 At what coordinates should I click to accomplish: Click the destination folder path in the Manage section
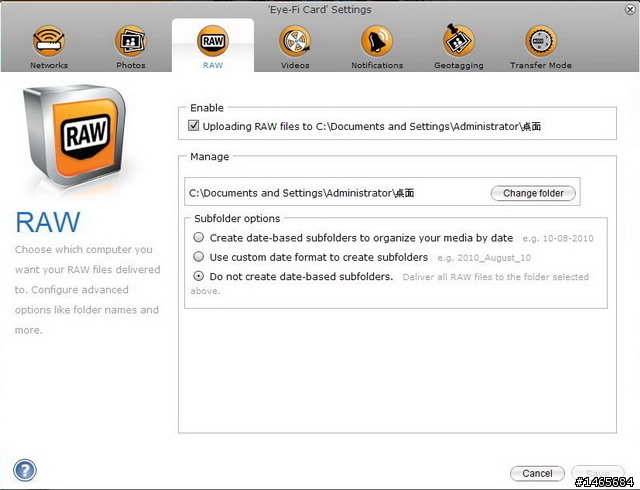click(x=302, y=193)
